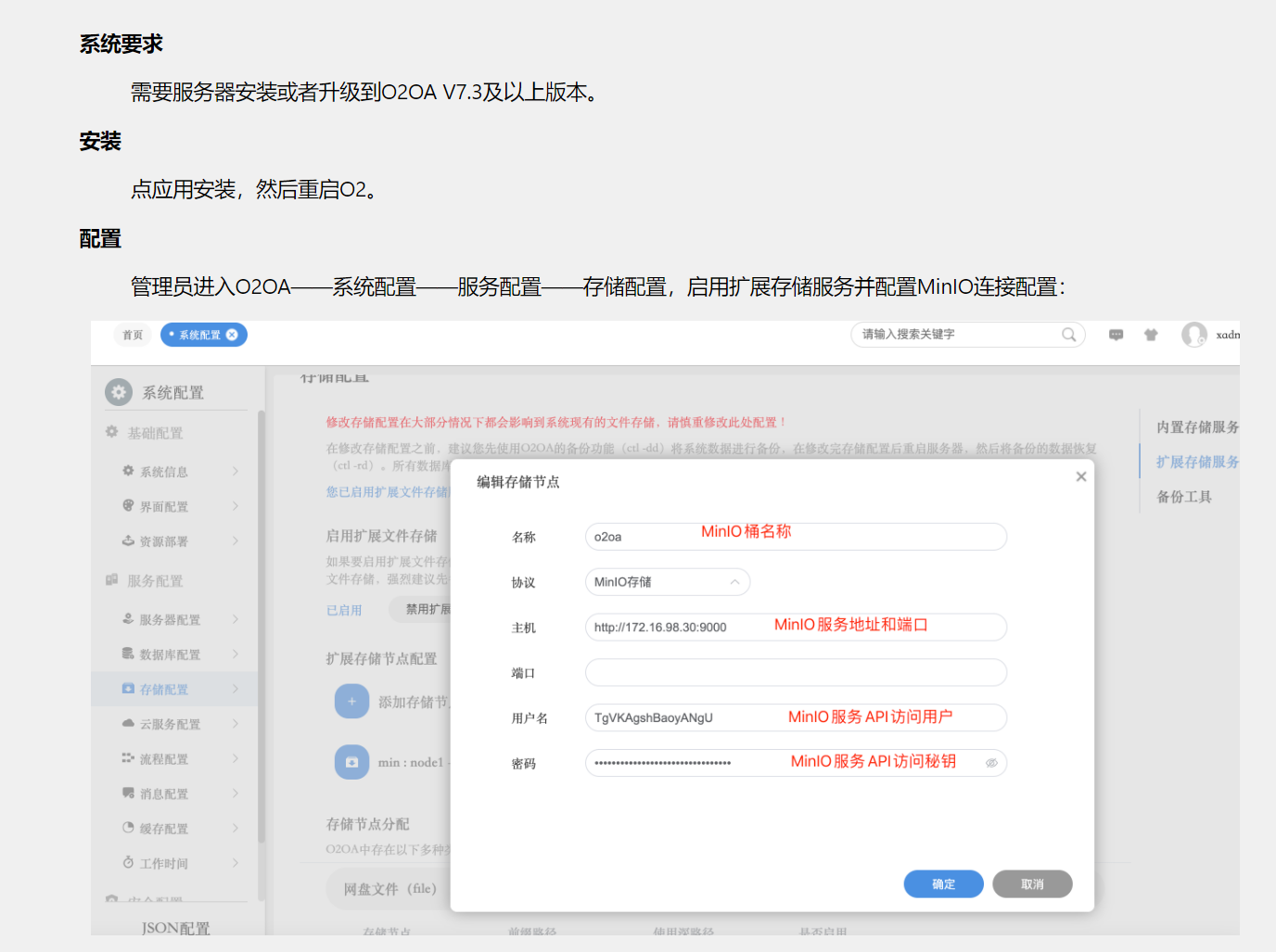Jump to 备份工具 section
This screenshot has height=952, width=1276.
point(1184,497)
